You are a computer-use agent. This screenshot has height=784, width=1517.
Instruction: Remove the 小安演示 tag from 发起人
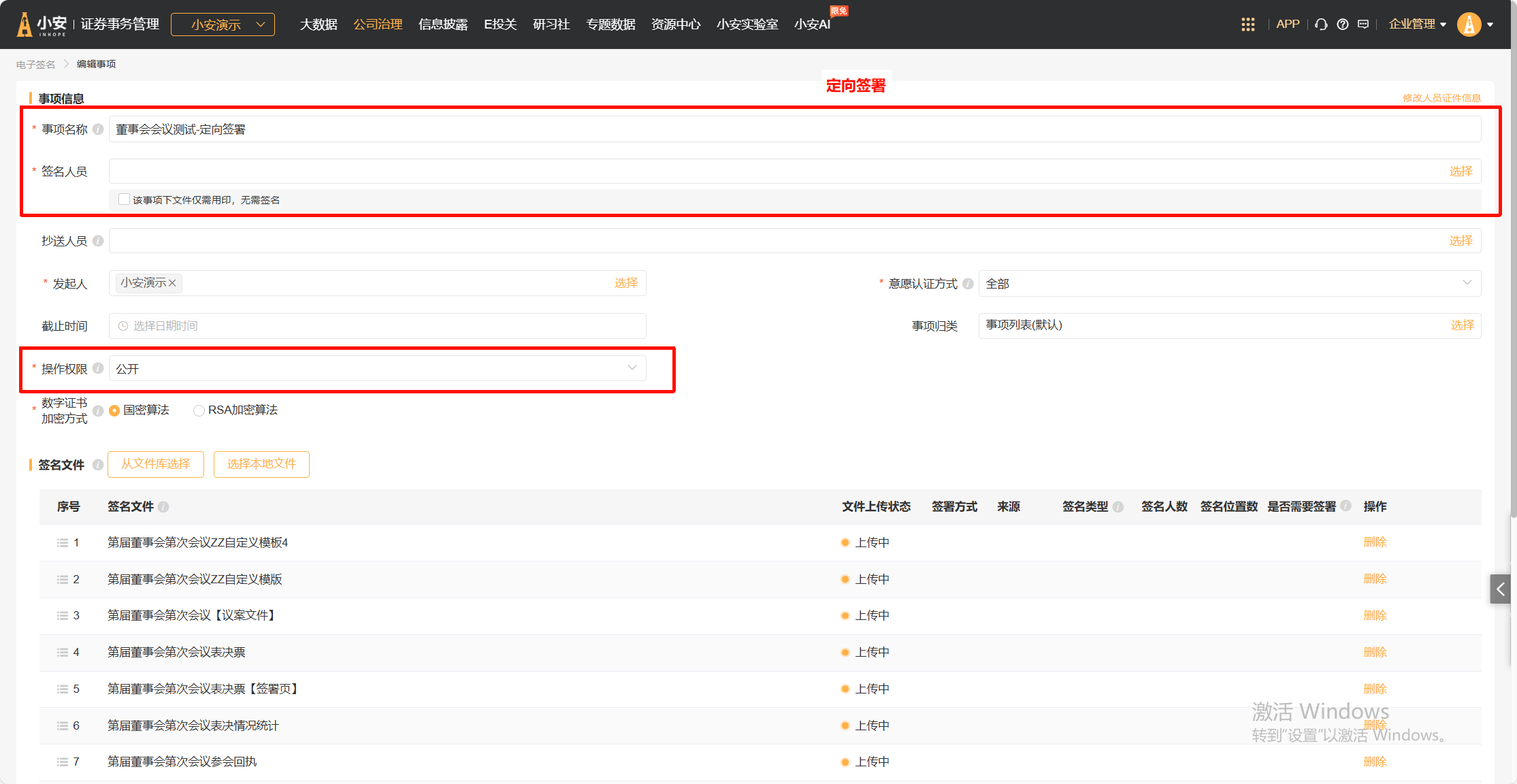coord(173,283)
